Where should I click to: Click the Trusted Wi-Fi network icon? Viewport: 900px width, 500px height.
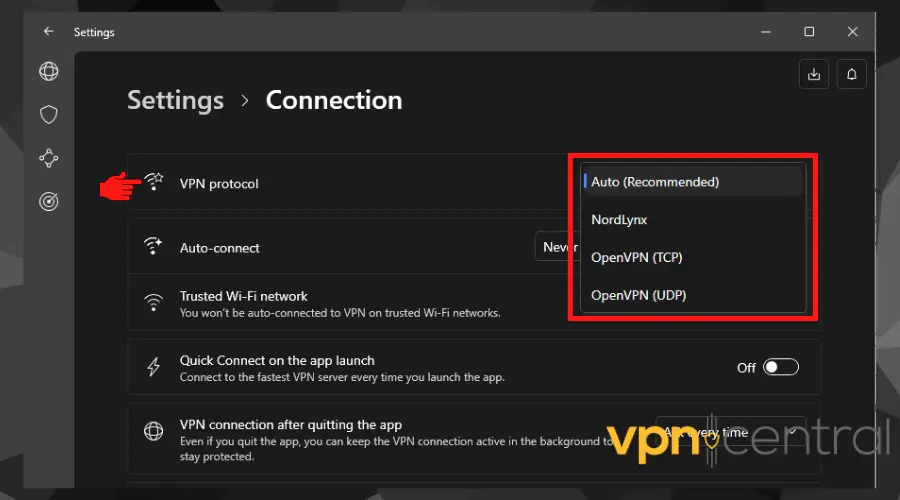click(x=153, y=302)
